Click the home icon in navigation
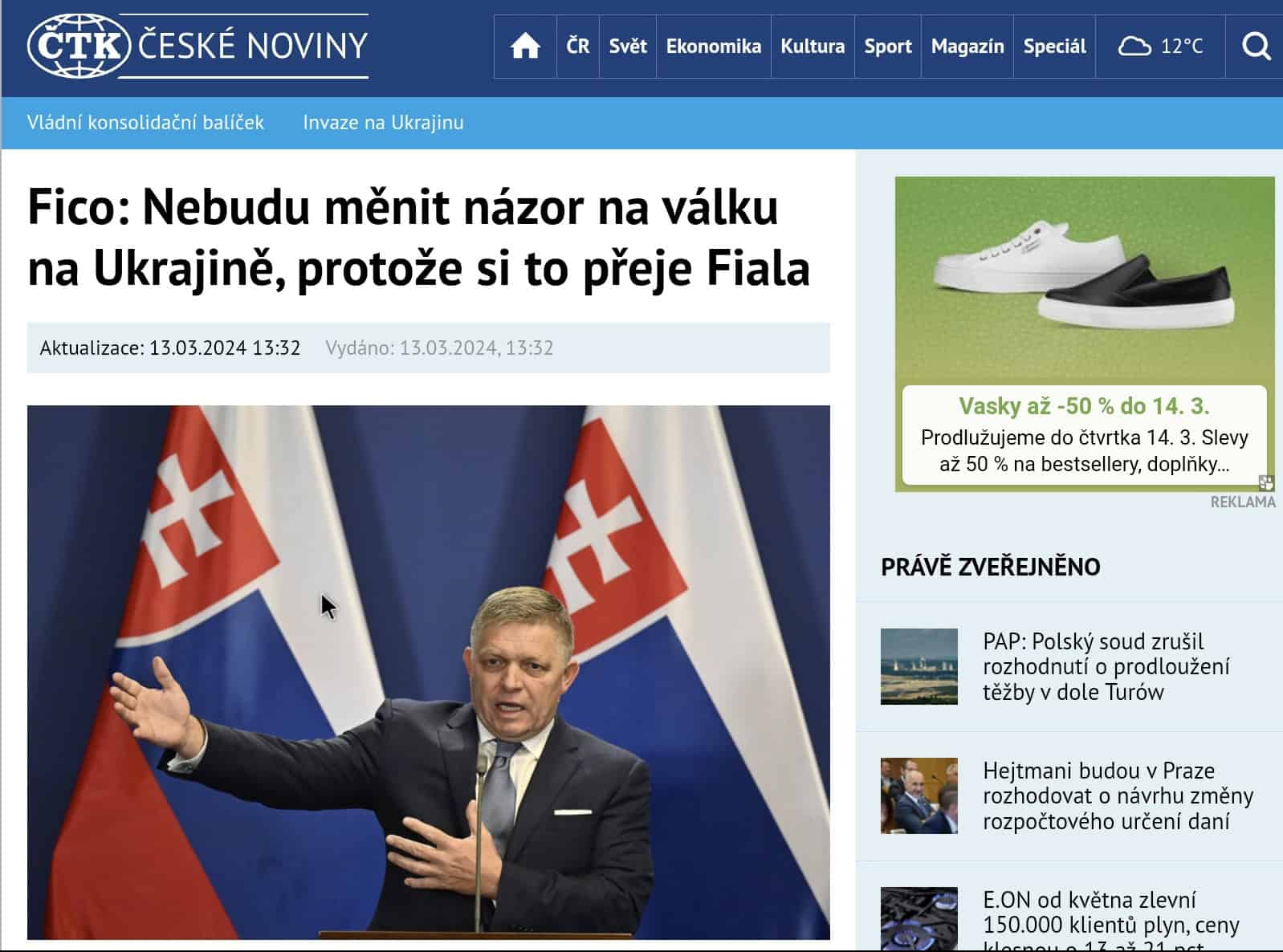The width and height of the screenshot is (1283, 952). click(x=525, y=46)
